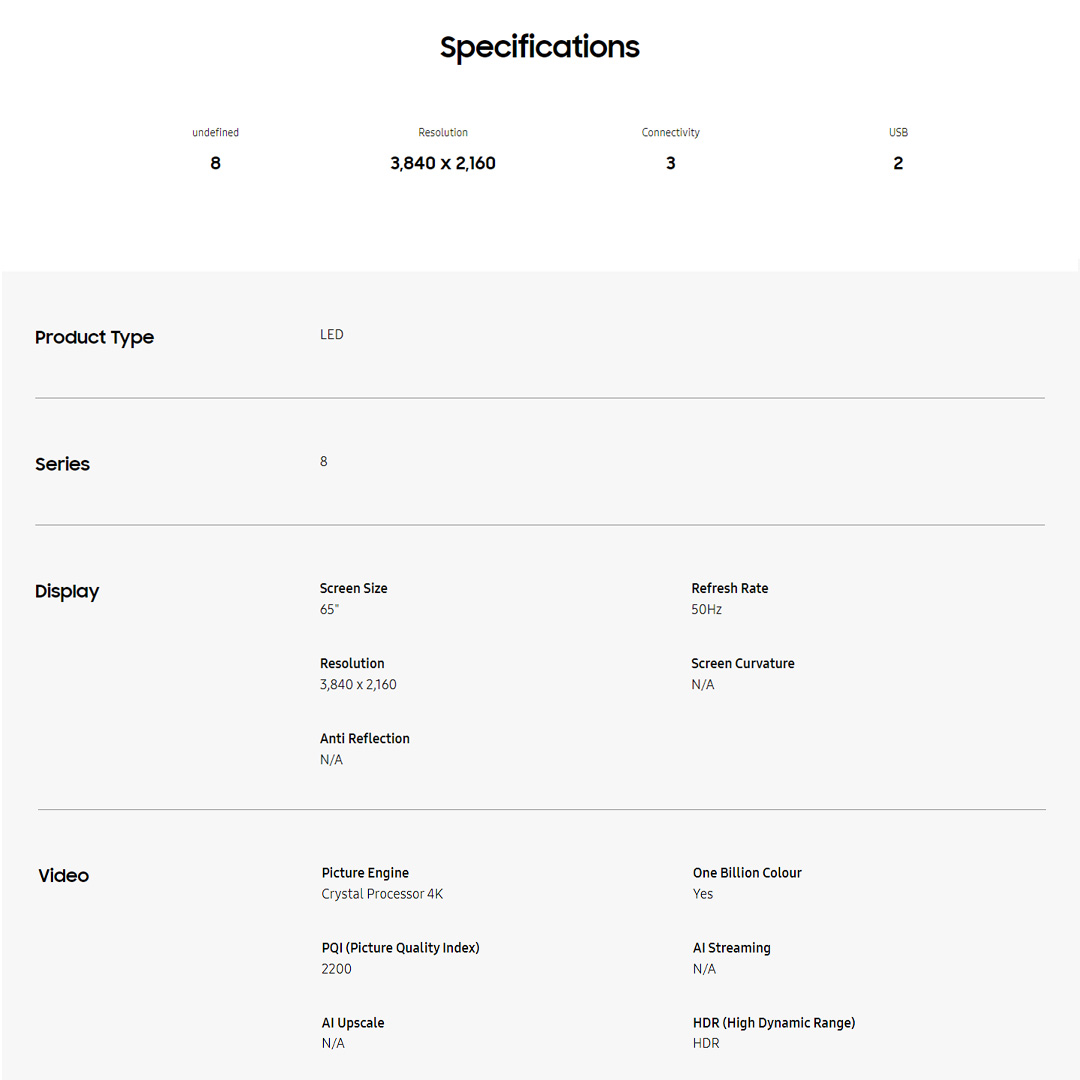Click the Display section heading
The height and width of the screenshot is (1080, 1080).
(x=67, y=591)
